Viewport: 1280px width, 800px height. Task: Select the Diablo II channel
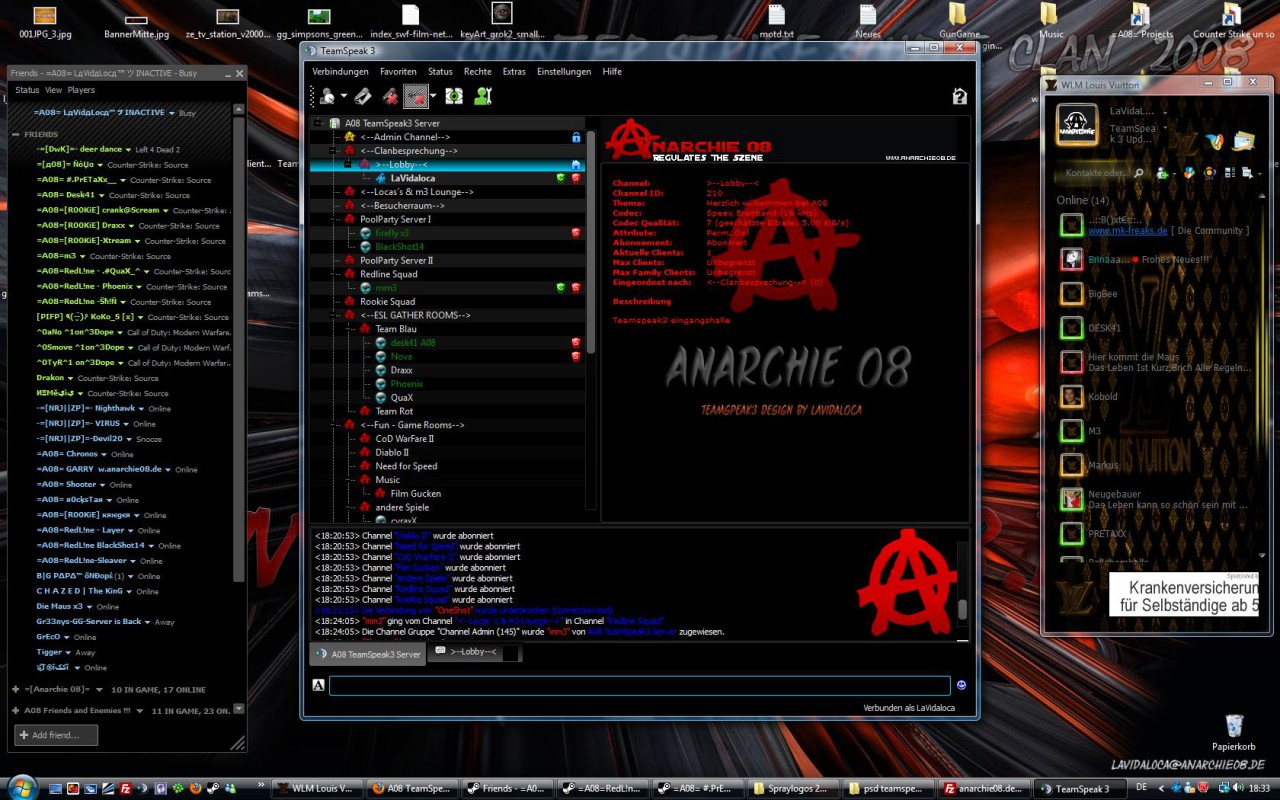coord(392,453)
